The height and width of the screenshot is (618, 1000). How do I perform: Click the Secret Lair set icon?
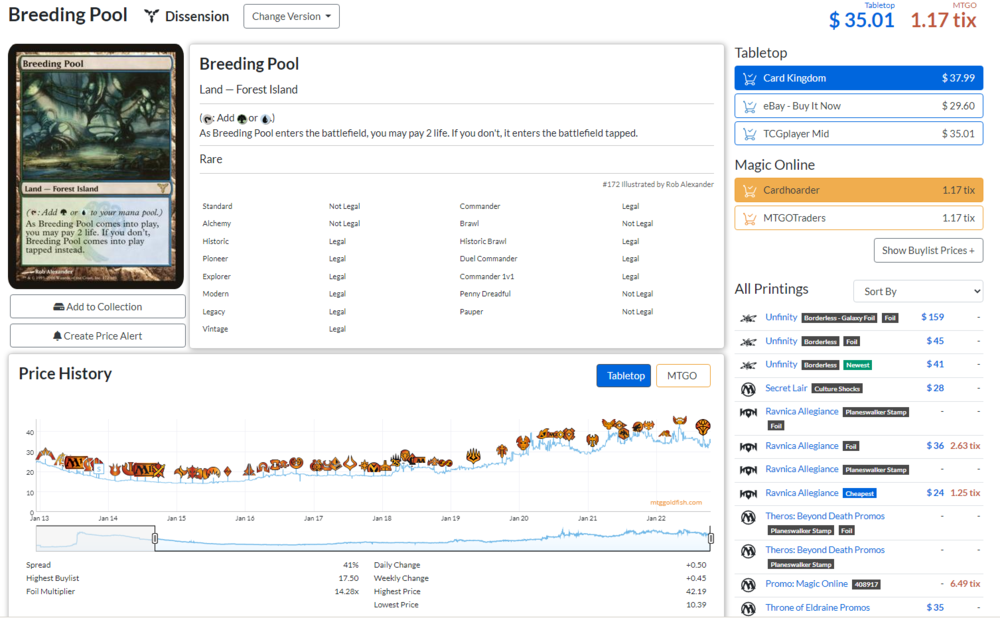(x=748, y=388)
